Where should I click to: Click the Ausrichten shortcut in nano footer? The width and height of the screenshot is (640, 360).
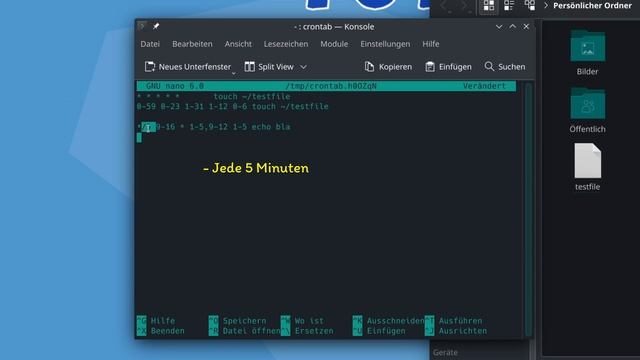[456, 331]
